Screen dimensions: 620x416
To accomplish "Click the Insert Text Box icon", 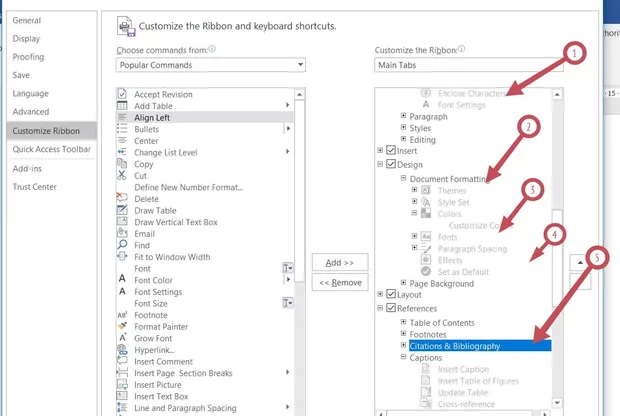I will point(122,396).
